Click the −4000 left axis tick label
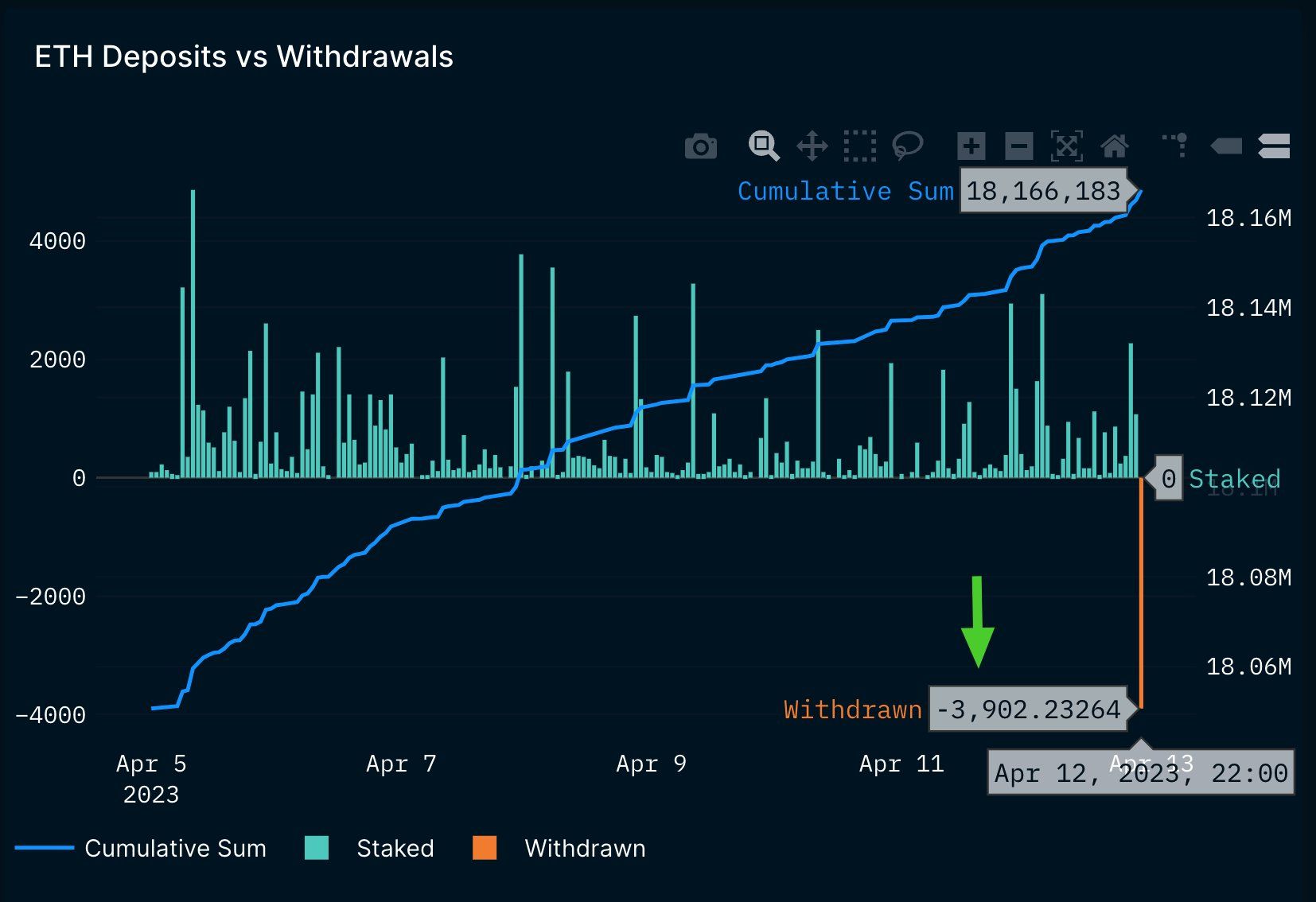Image resolution: width=1316 pixels, height=902 pixels. [50, 715]
